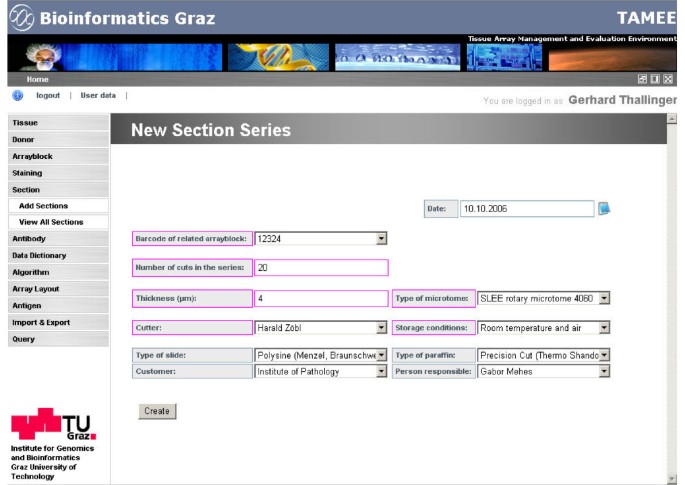Viewport: 685px width, 485px height.
Task: Click the TU Graz logo
Action: (53, 424)
